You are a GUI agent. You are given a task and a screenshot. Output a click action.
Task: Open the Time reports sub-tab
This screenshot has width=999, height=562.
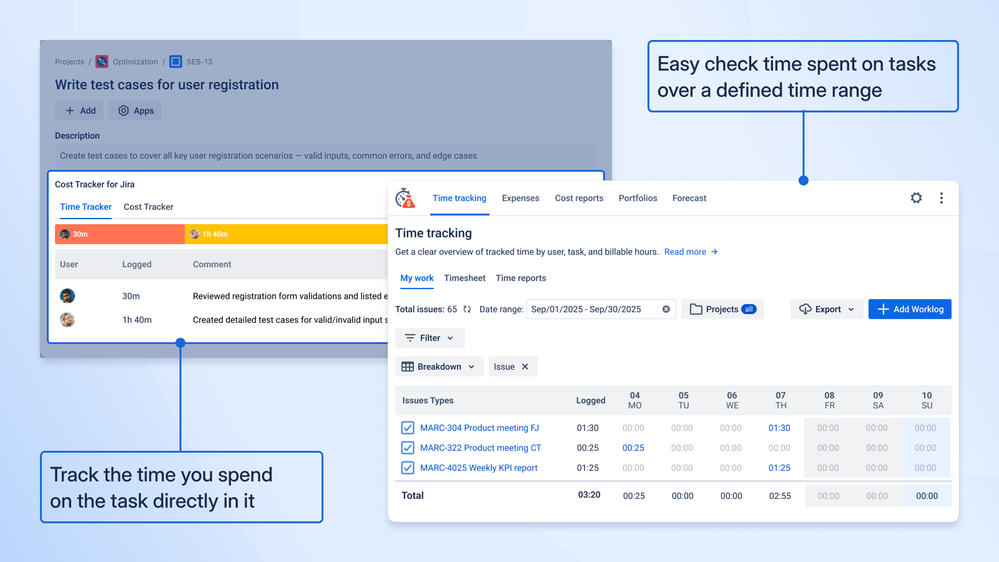click(521, 278)
